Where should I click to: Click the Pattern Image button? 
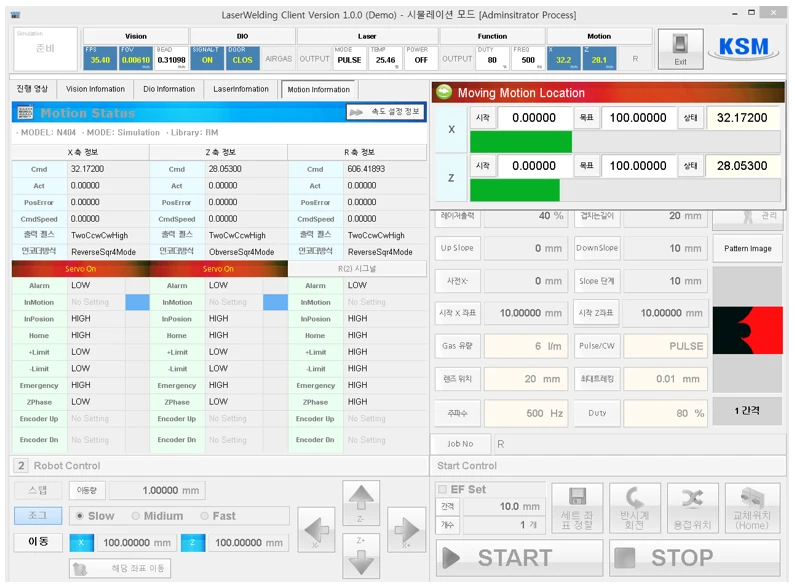tap(747, 248)
